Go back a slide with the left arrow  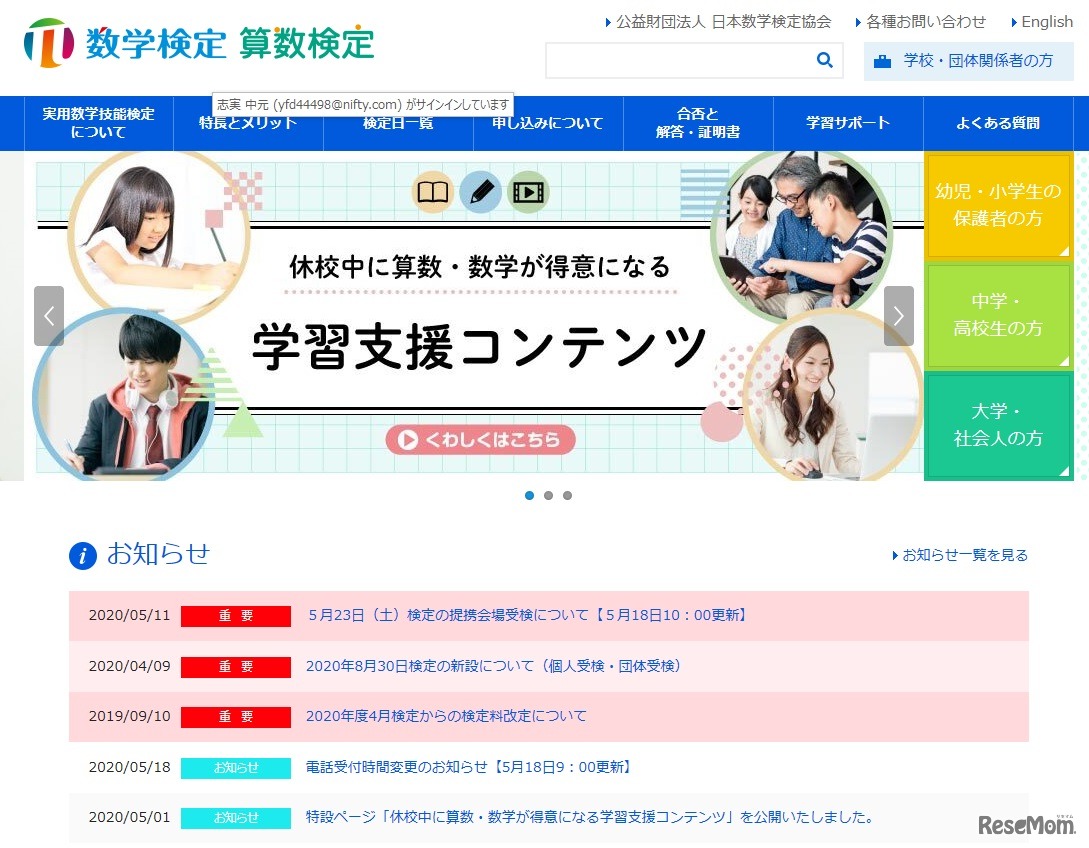49,316
